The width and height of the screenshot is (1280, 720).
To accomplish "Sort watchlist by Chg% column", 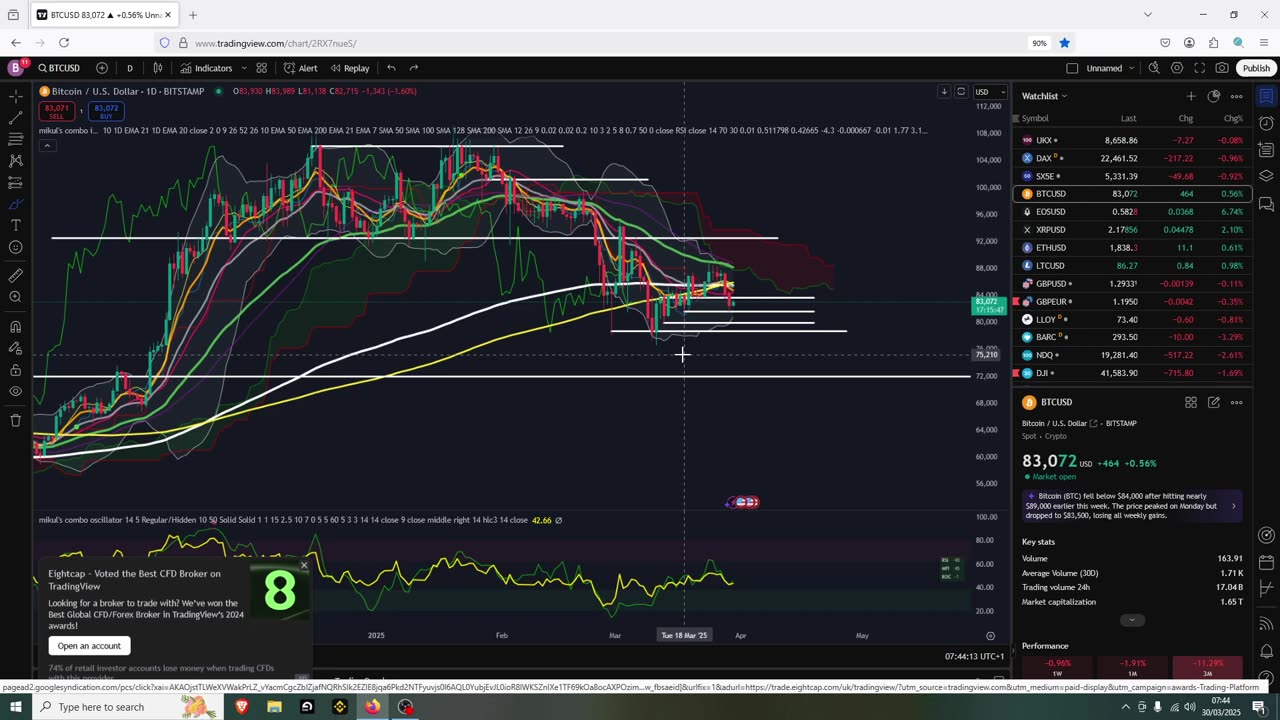I will (x=1233, y=118).
